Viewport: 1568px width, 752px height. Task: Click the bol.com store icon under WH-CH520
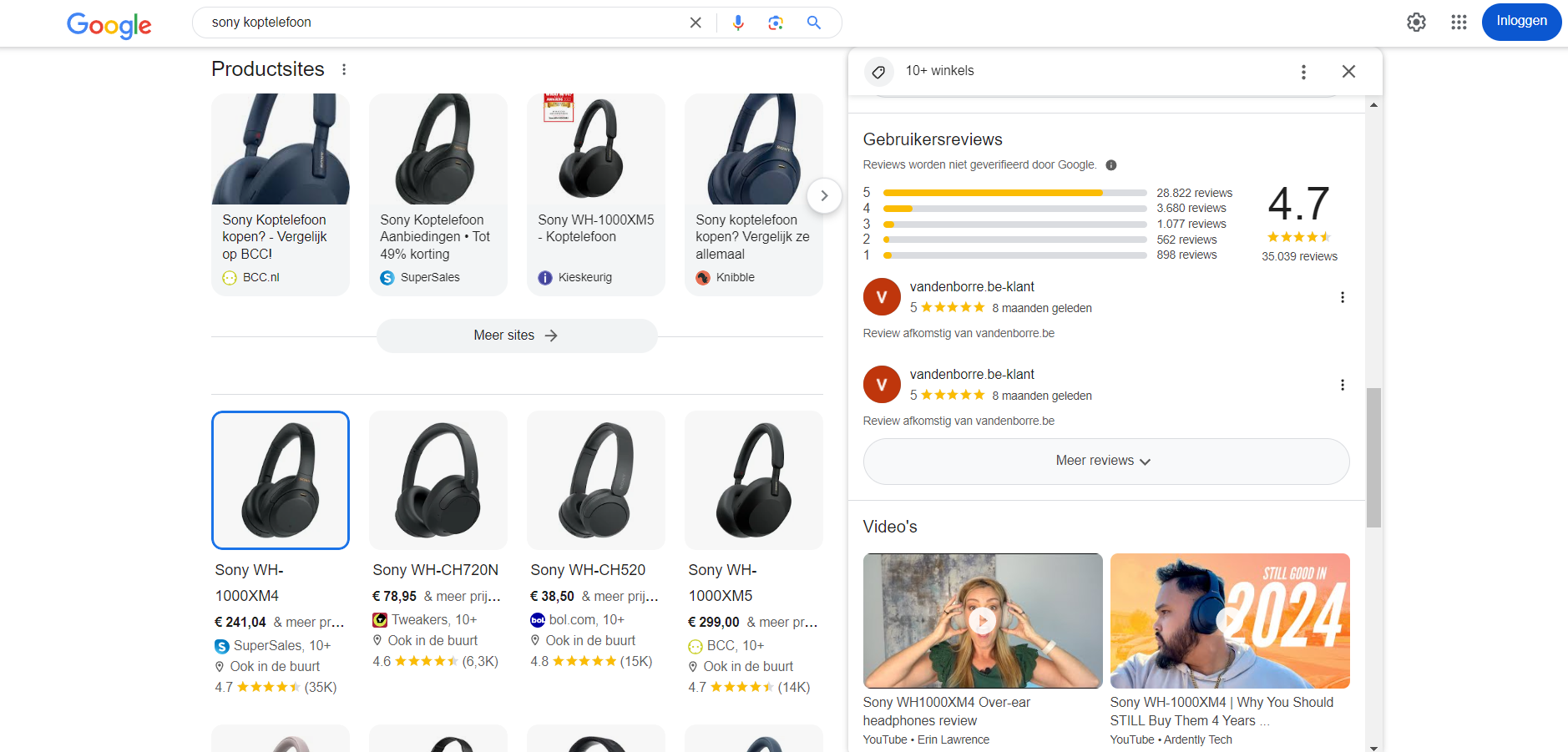point(538,620)
